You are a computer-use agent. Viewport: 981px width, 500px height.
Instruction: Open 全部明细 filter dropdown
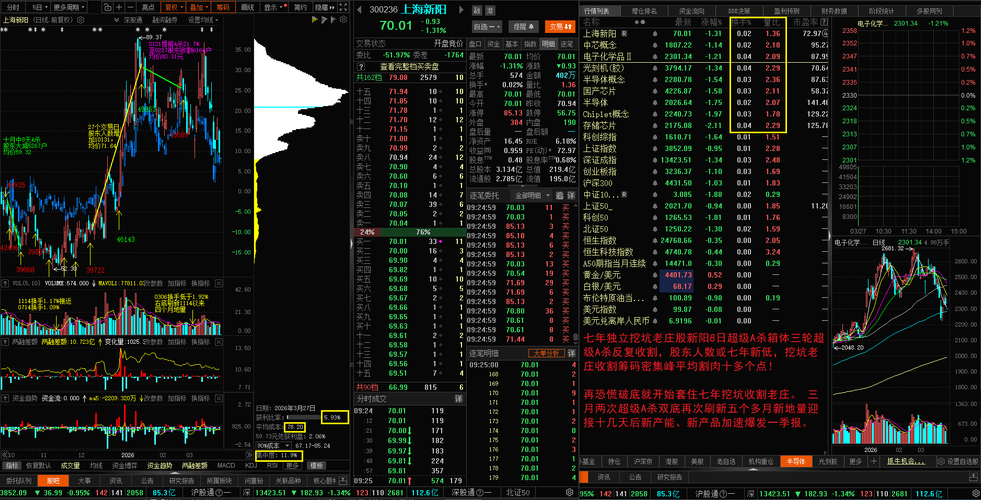[531, 195]
